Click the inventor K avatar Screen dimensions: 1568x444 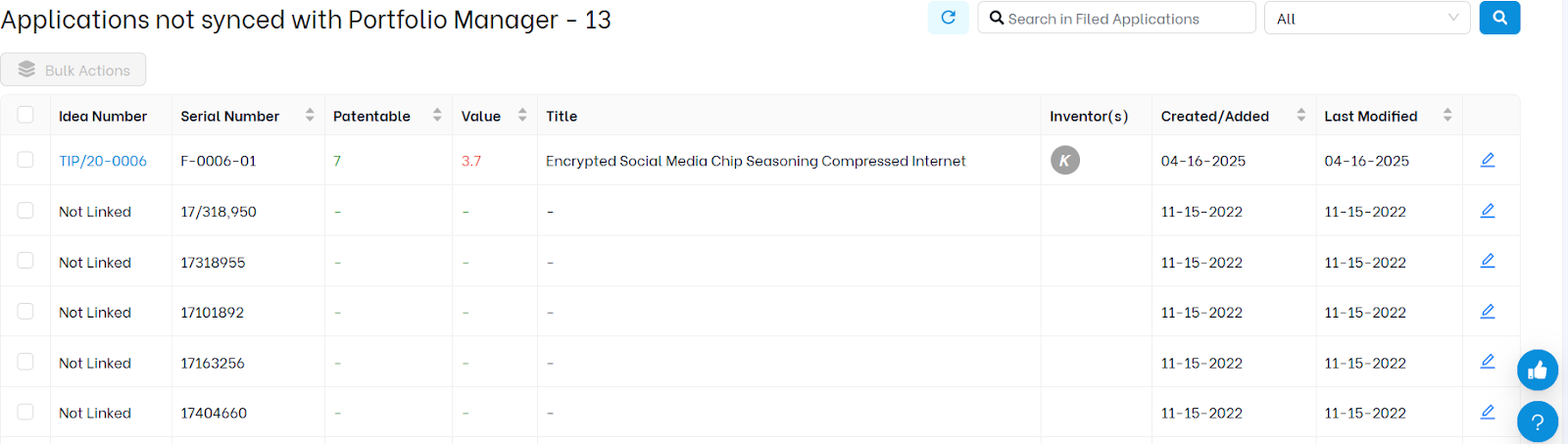(x=1065, y=160)
